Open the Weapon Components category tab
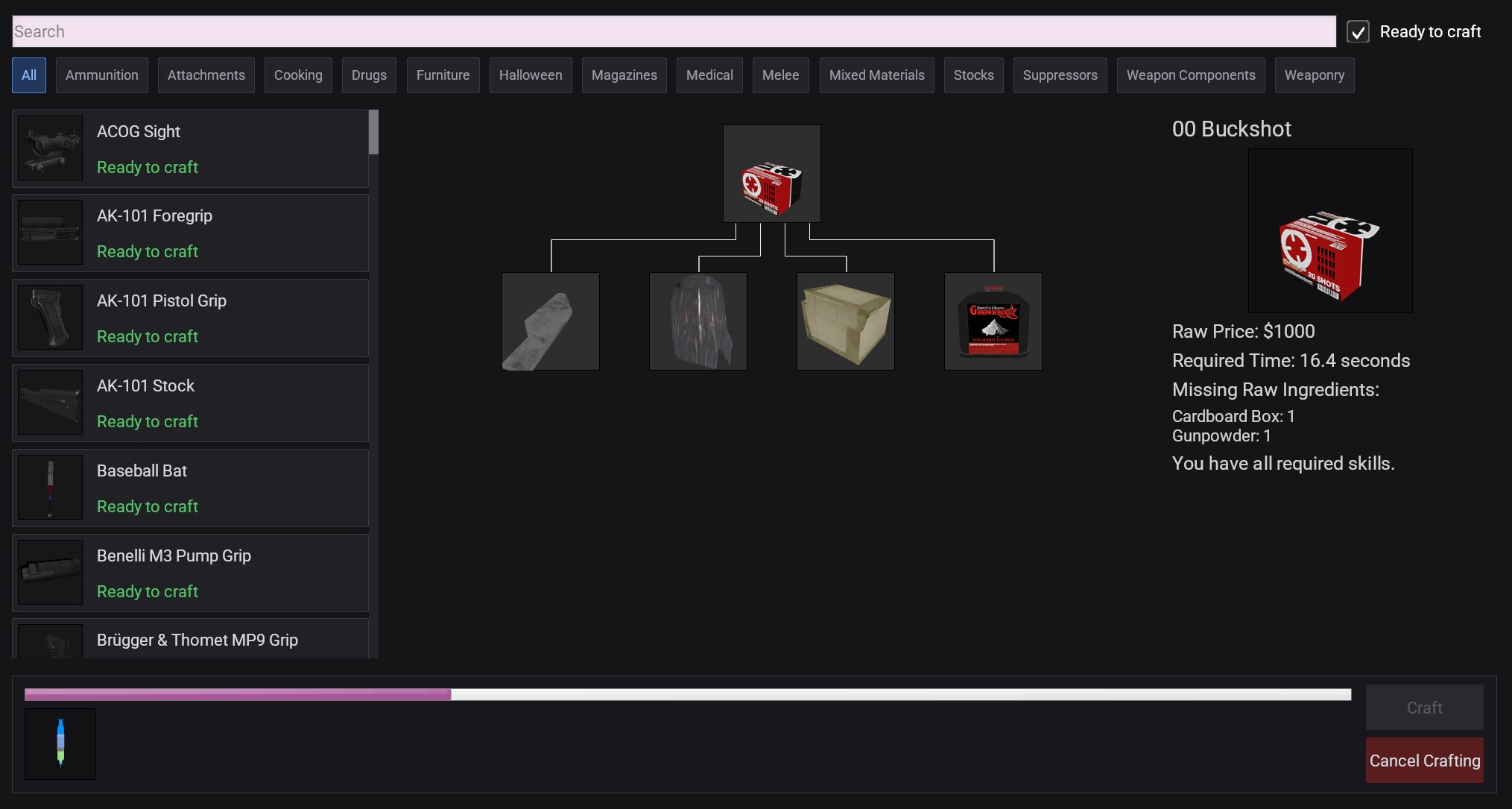Viewport: 1512px width, 809px height. pos(1190,75)
